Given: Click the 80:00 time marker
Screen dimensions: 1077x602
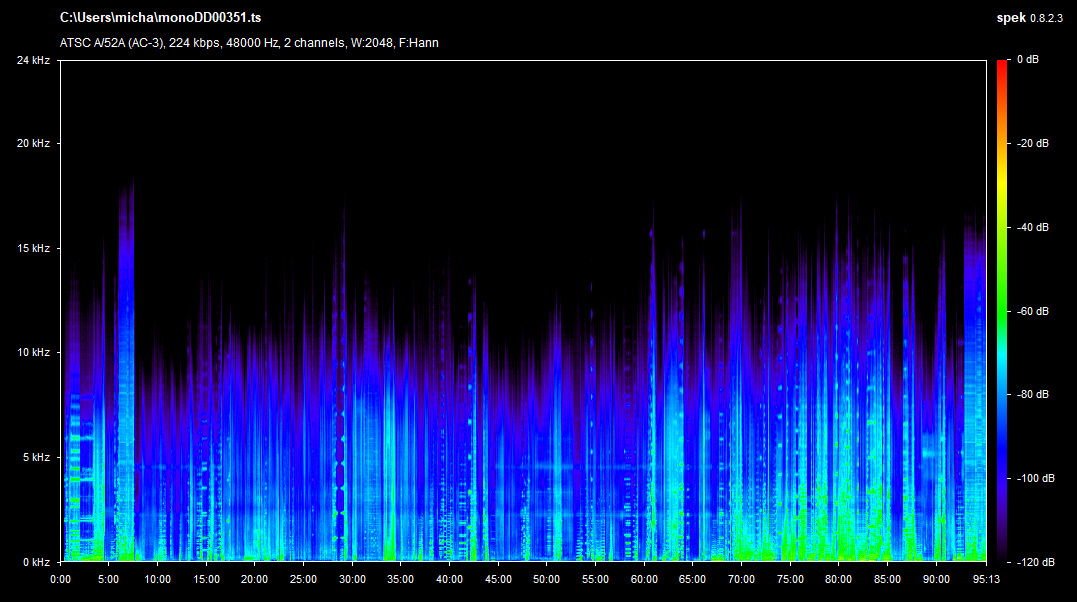Looking at the screenshot, I should [x=839, y=579].
